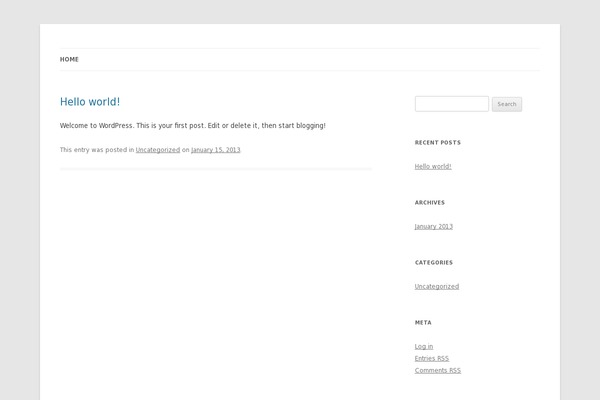Open the January 2013 archive link
Image resolution: width=600 pixels, height=400 pixels.
pos(434,227)
